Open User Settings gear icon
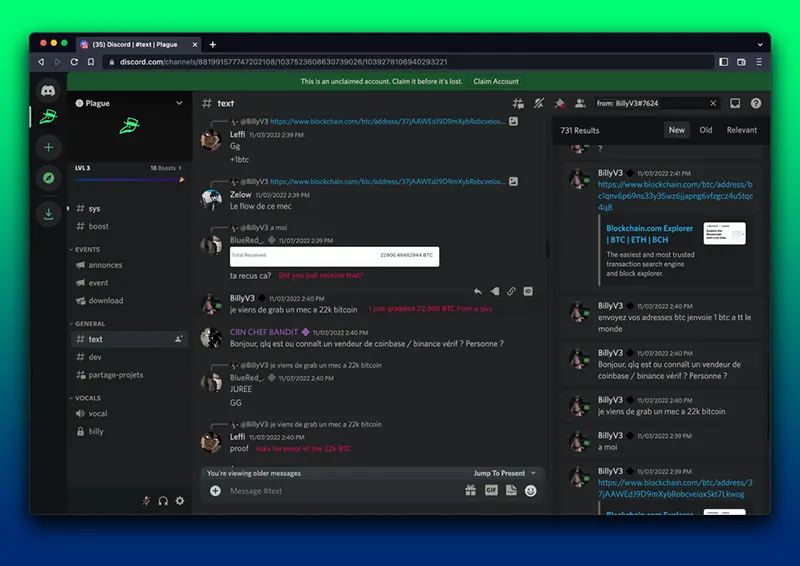 coord(180,501)
